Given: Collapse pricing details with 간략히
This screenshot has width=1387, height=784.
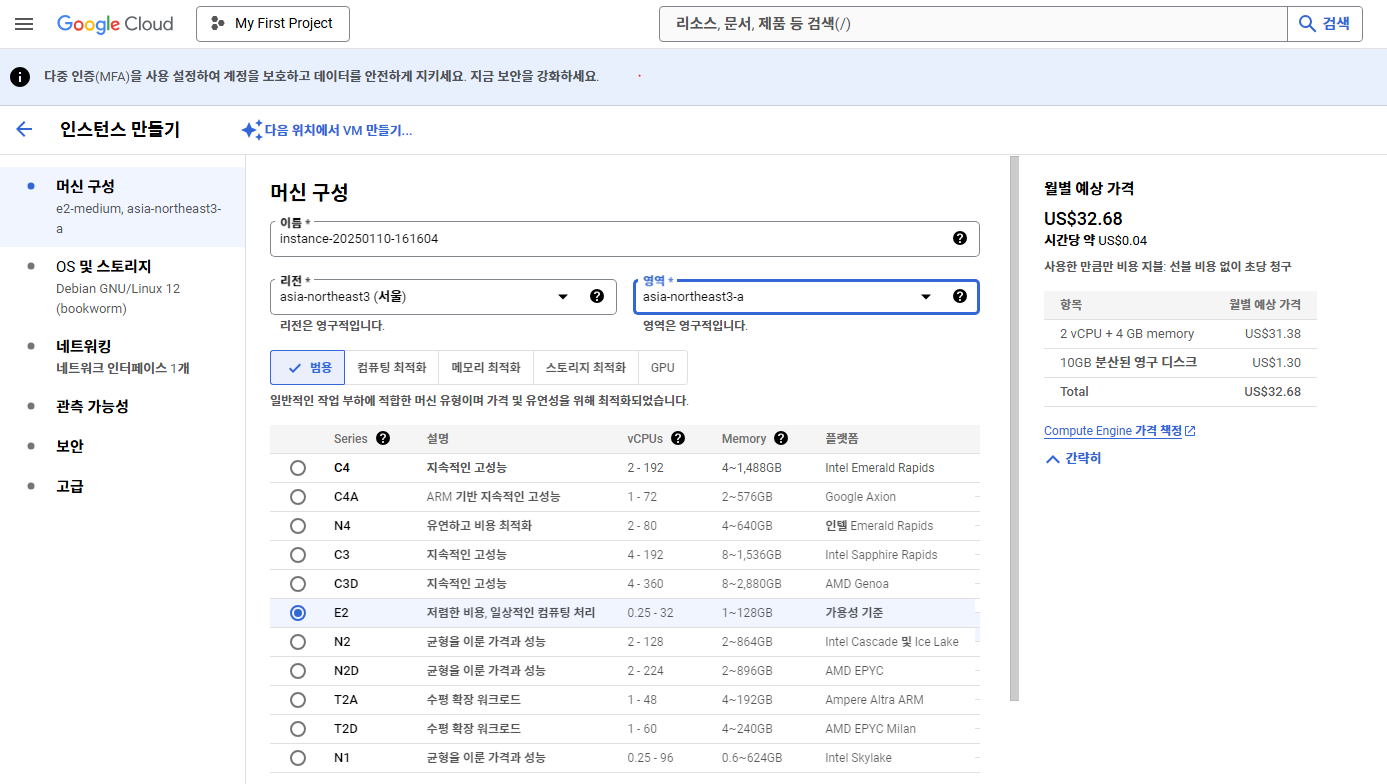Looking at the screenshot, I should coord(1073,459).
